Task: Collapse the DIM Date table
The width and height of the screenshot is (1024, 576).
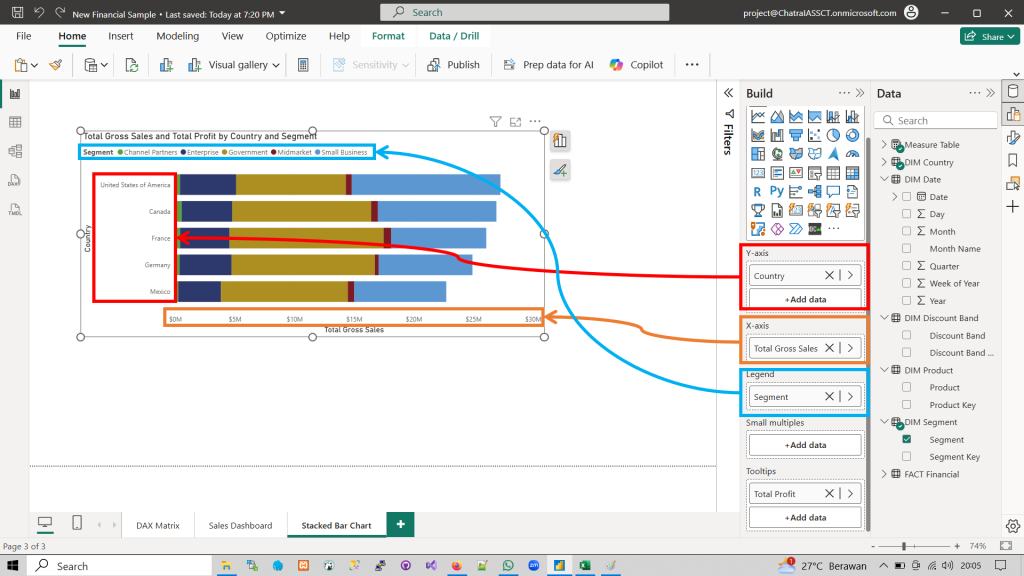Action: pyautogui.click(x=883, y=179)
